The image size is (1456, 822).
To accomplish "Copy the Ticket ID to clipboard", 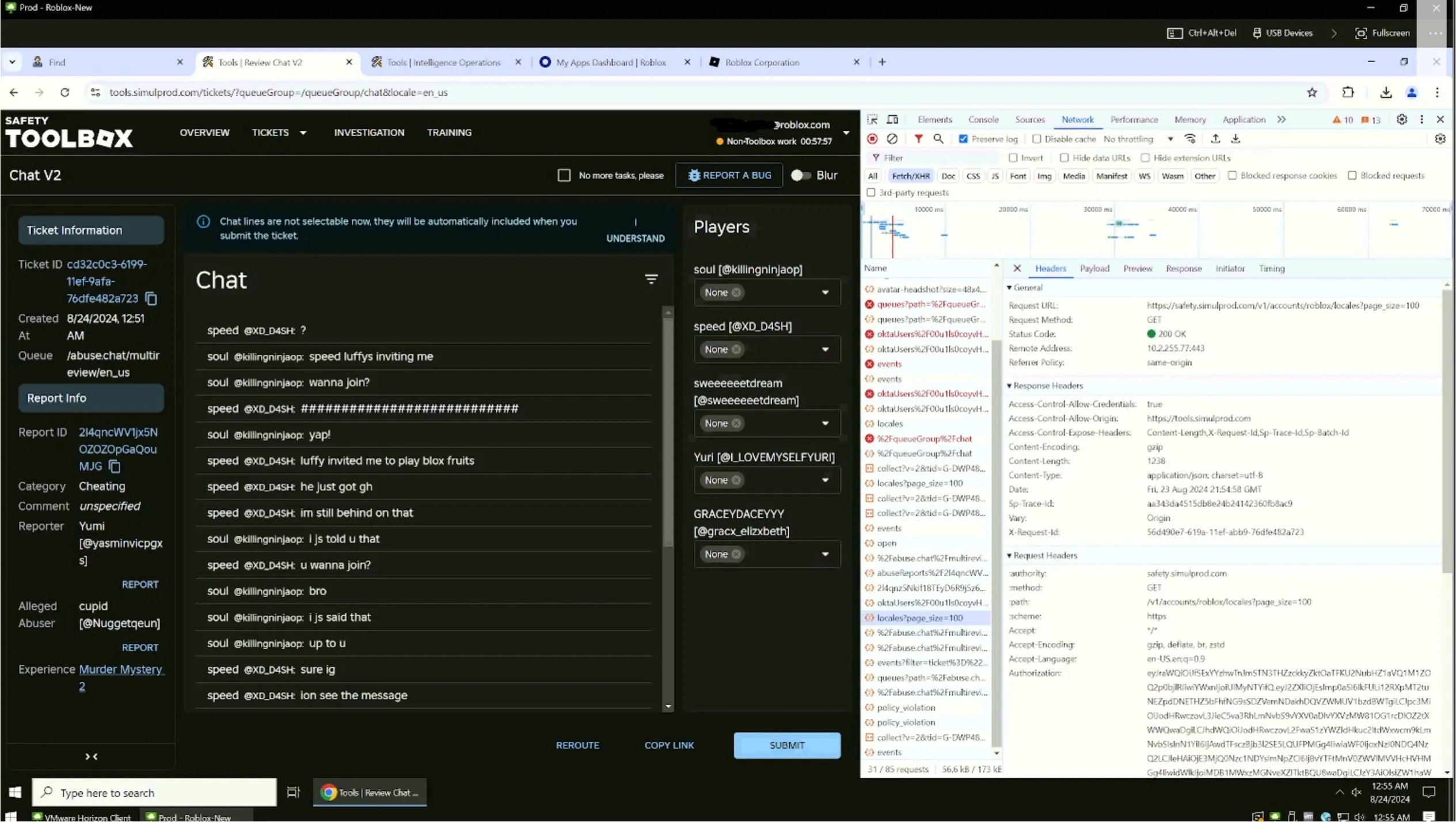I will pos(151,298).
